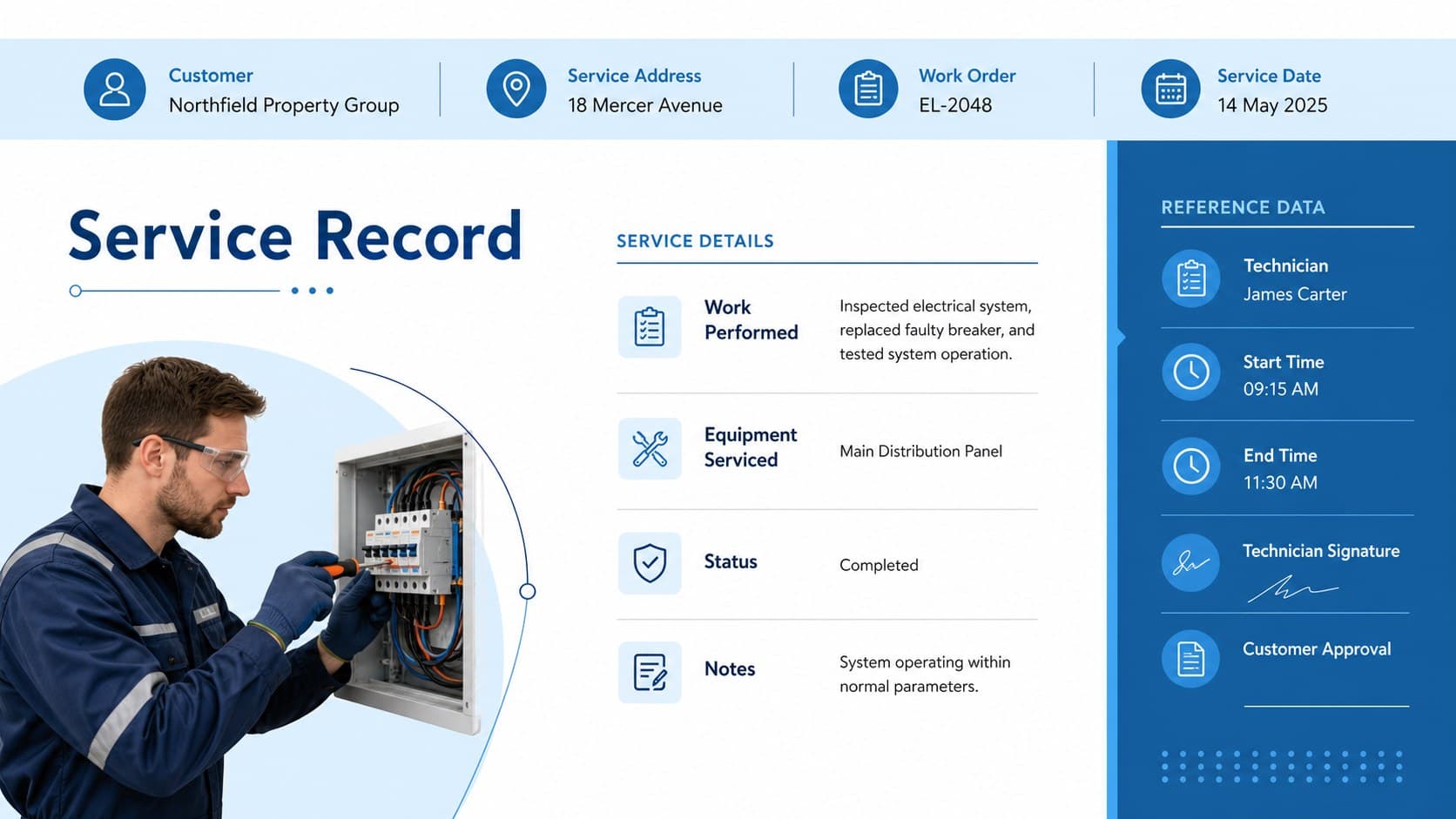This screenshot has height=819, width=1456.
Task: Click the Service Date calendar icon
Action: (1170, 90)
